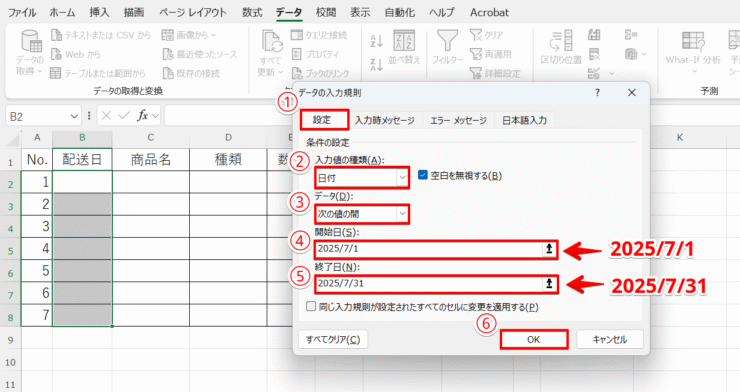
Task: Switch to Settings (設定) dialog tab
Action: (323, 120)
